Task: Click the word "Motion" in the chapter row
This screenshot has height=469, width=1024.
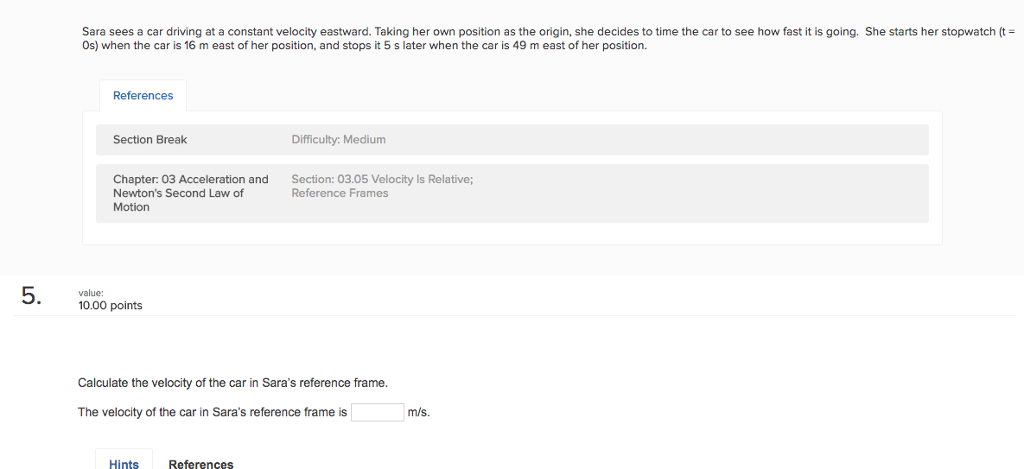Action: click(131, 207)
